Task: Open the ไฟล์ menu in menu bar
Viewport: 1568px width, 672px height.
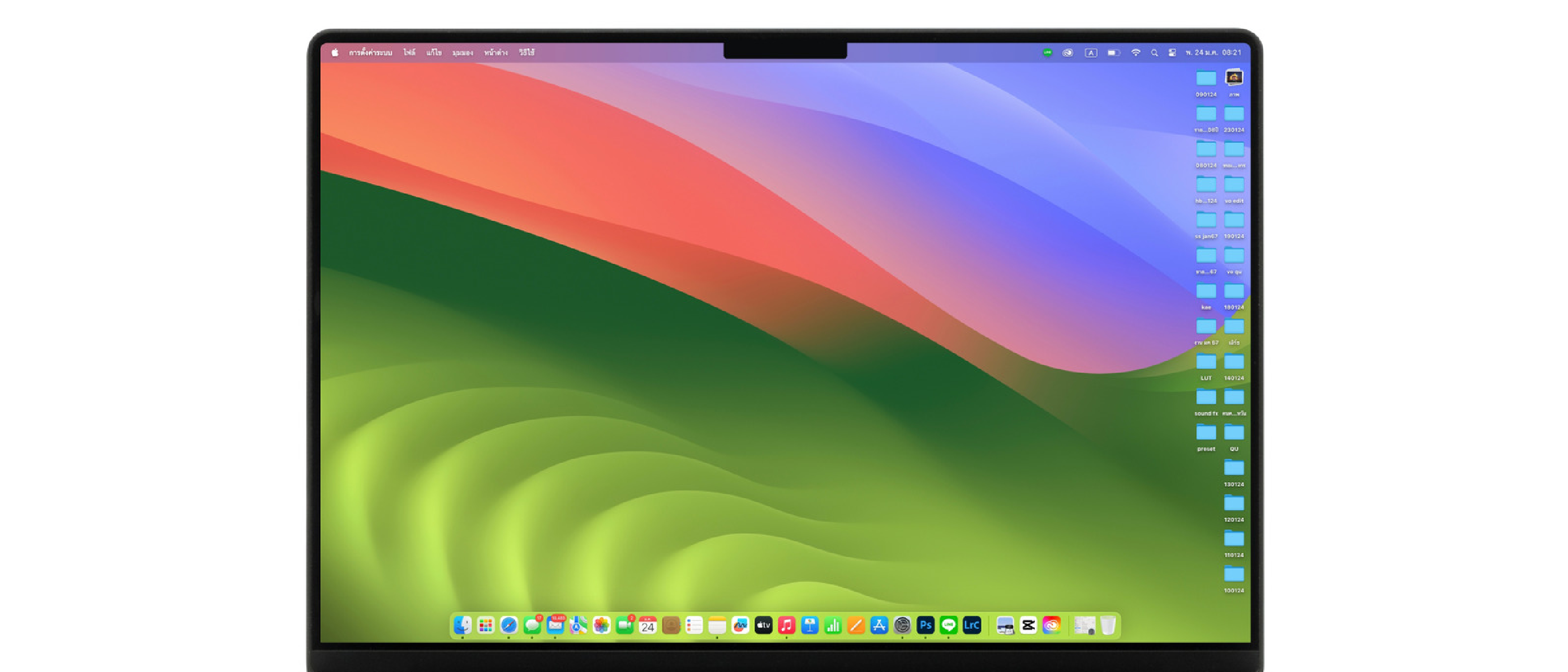Action: 409,52
